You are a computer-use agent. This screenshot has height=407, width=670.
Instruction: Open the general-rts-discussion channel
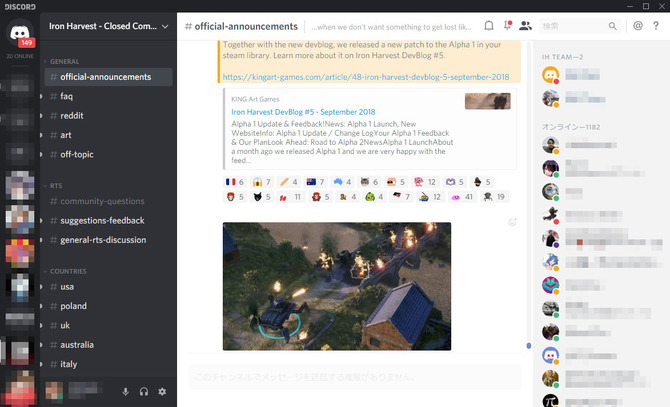click(x=108, y=240)
